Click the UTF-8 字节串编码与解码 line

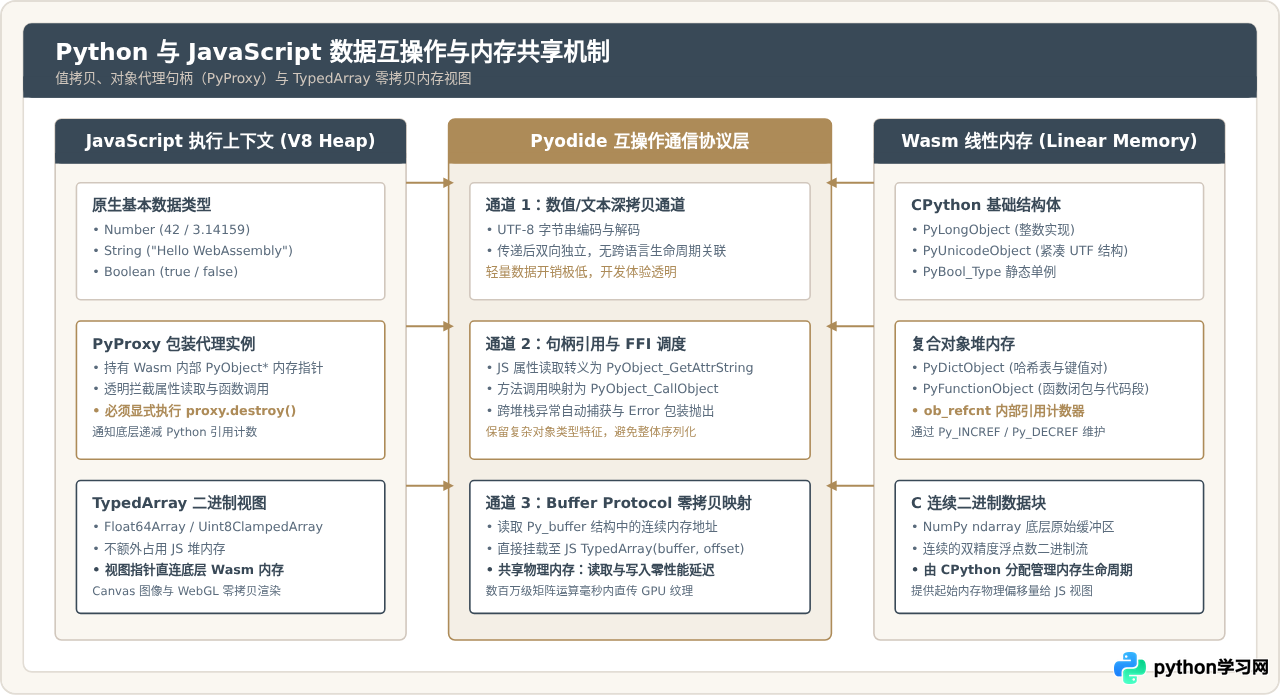click(x=570, y=230)
